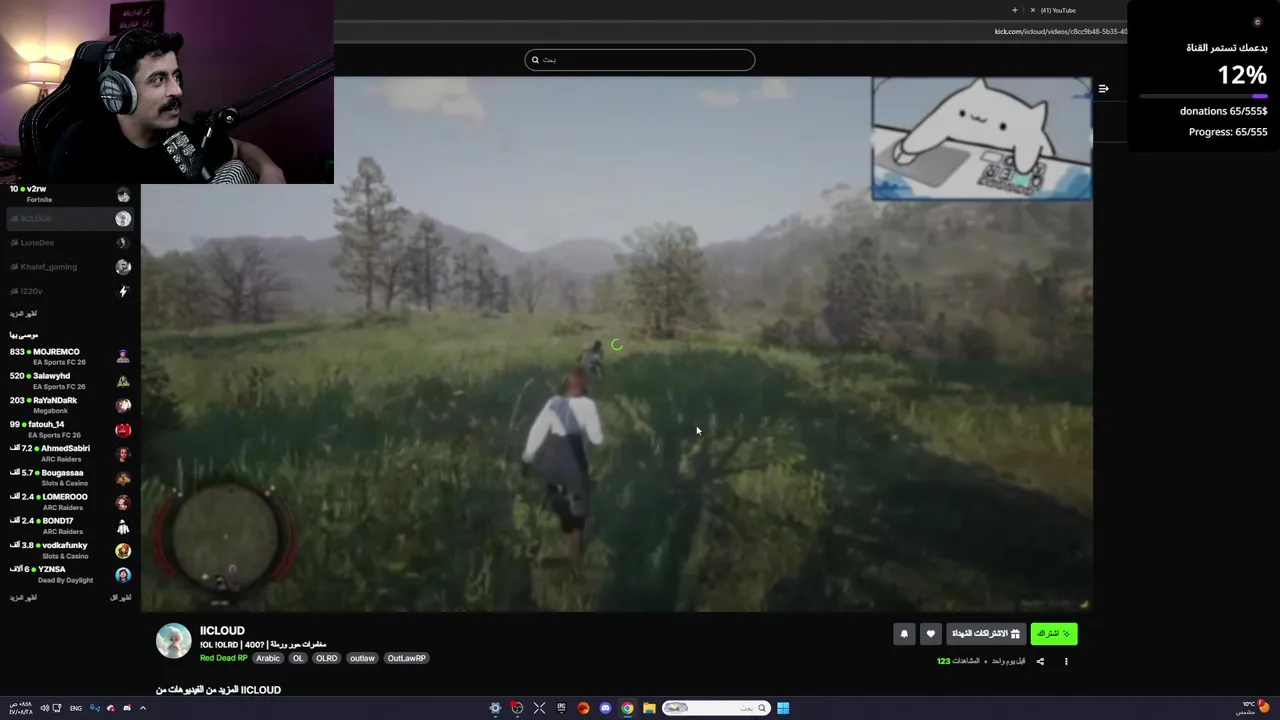Open the dimmed LuneDee channel in the sidebar
The width and height of the screenshot is (1280, 720).
tap(70, 242)
